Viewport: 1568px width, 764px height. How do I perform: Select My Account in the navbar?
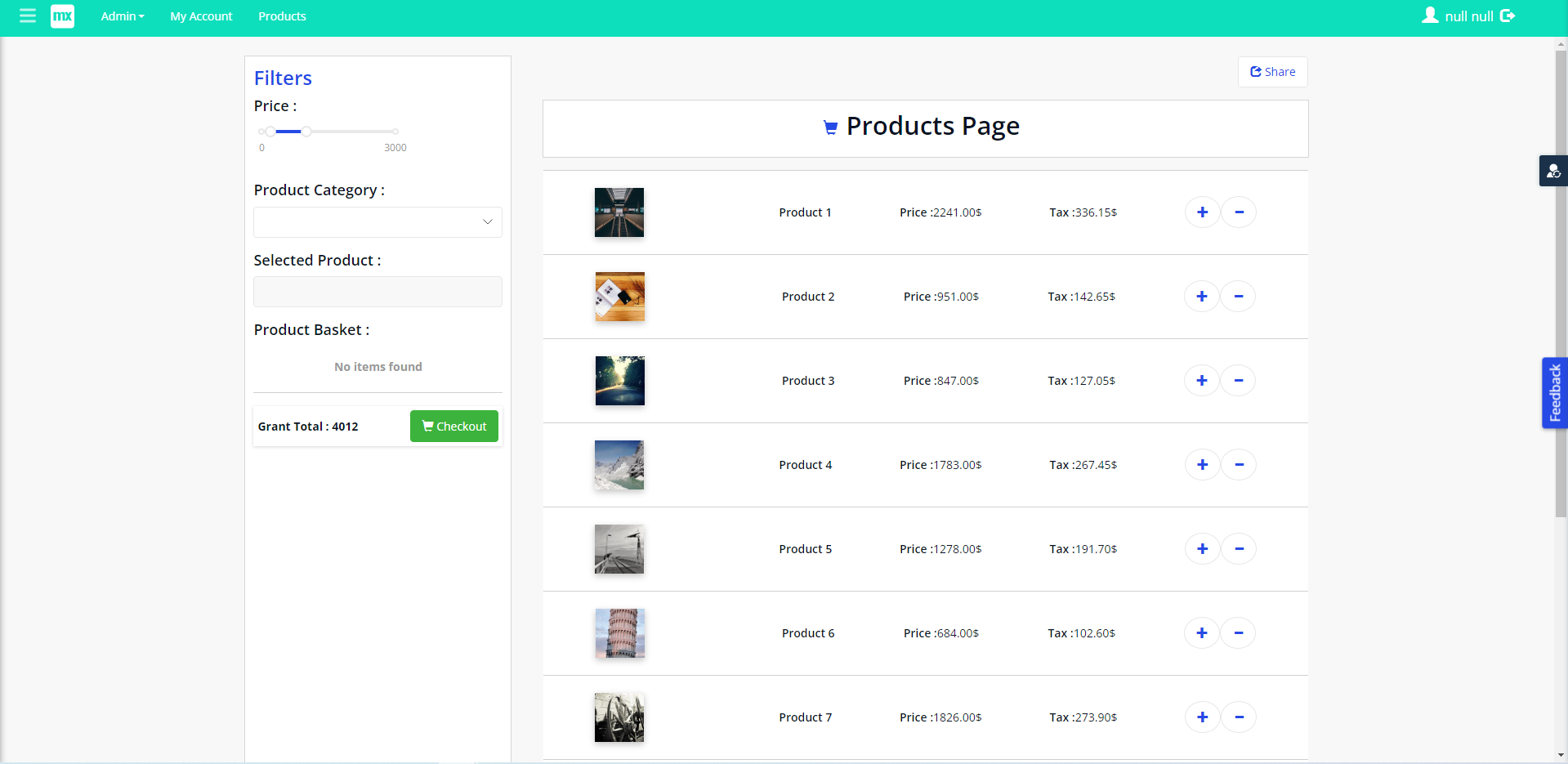pyautogui.click(x=200, y=16)
